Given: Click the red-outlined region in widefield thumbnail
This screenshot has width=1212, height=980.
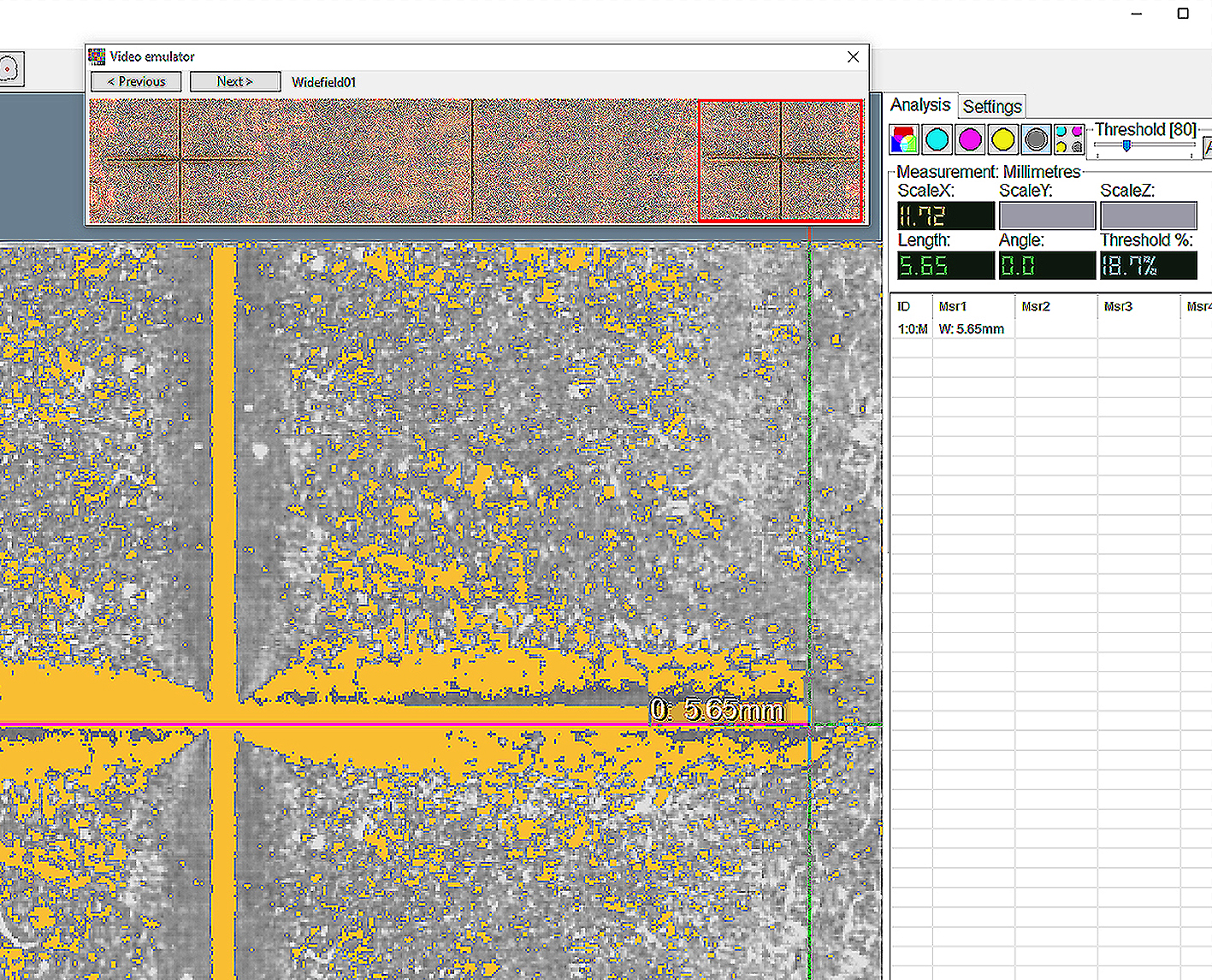Looking at the screenshot, I should 780,160.
